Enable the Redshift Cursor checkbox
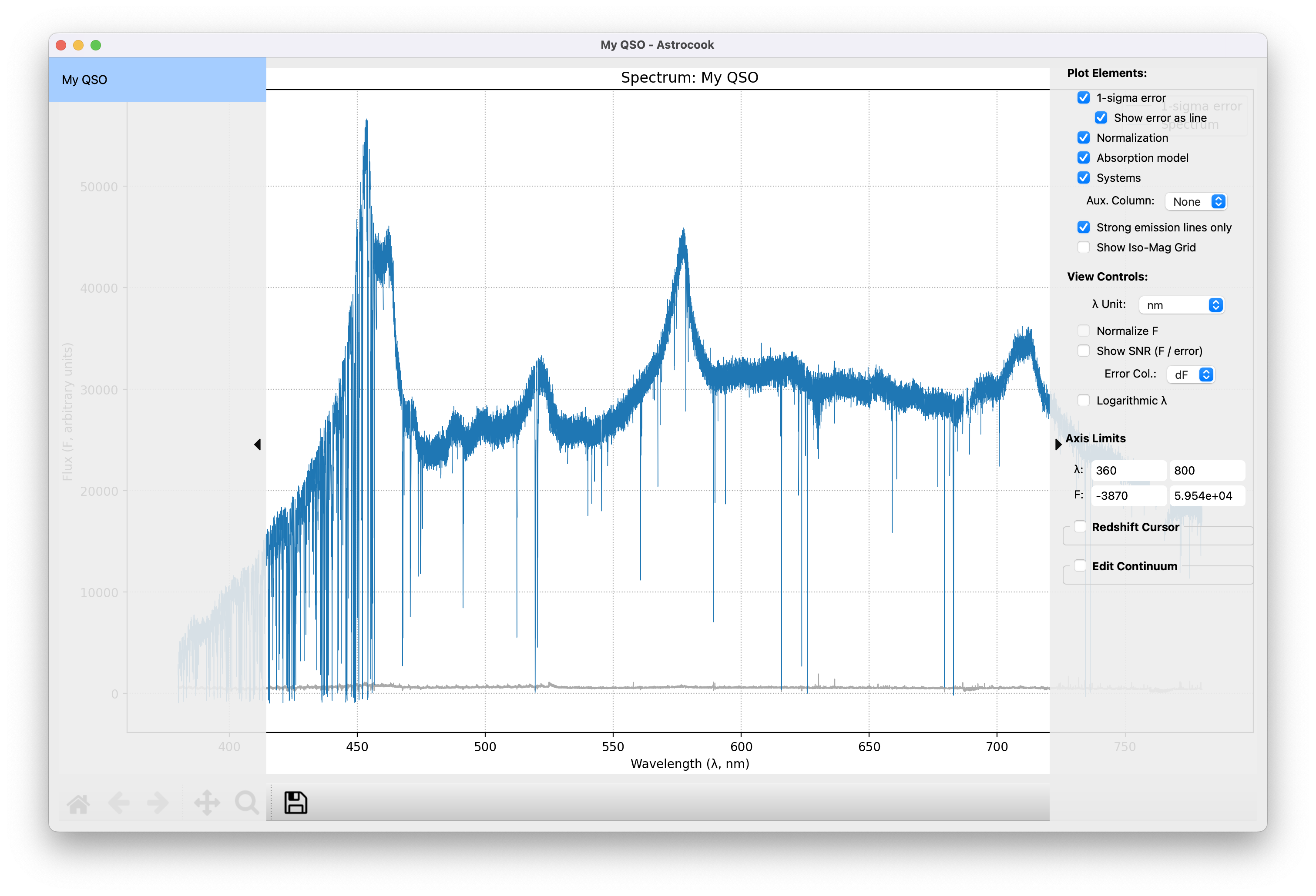Screen dimensions: 1316x896 [x=1080, y=526]
